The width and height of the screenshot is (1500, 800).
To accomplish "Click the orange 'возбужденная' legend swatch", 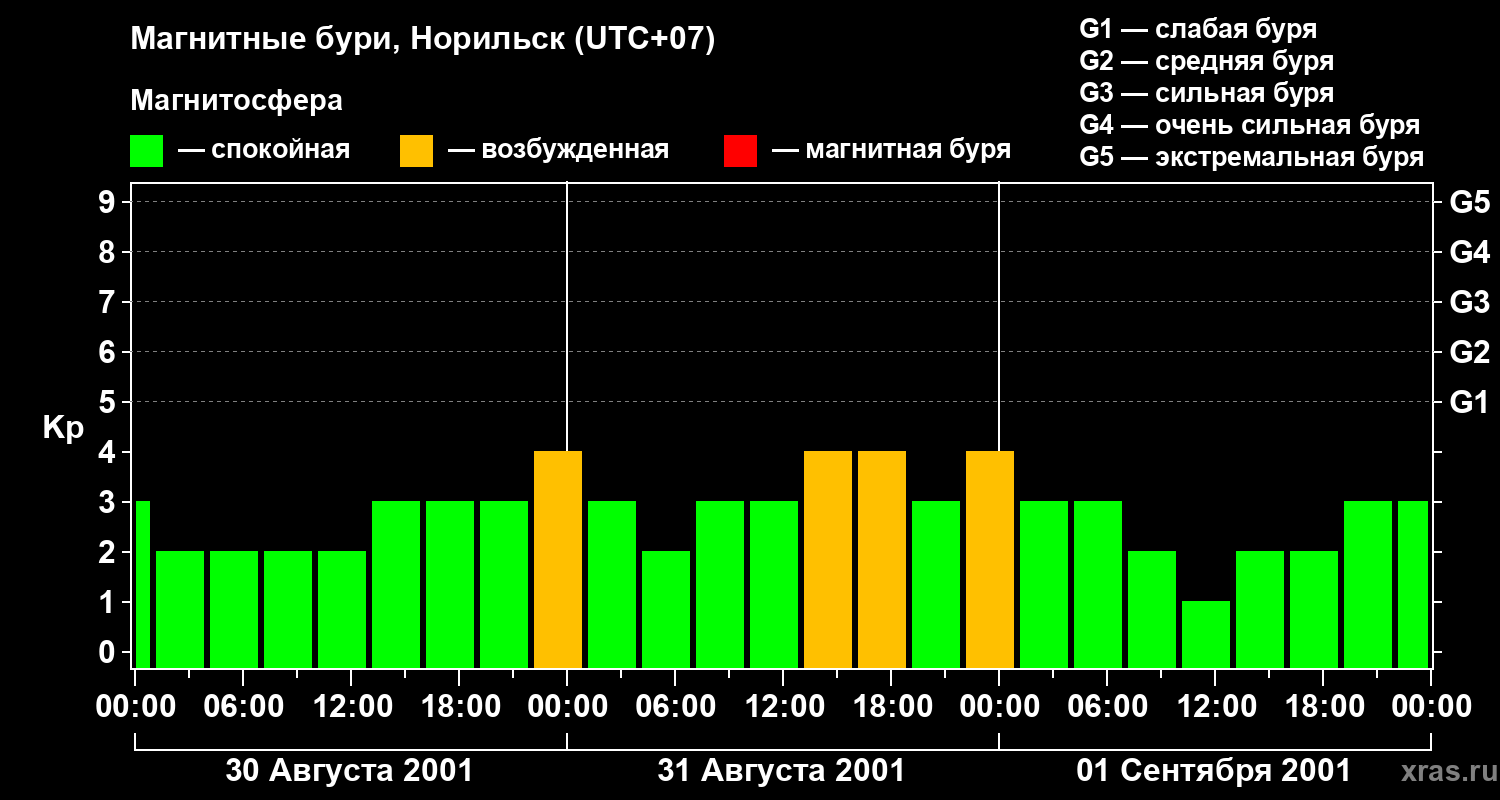I will [x=416, y=151].
